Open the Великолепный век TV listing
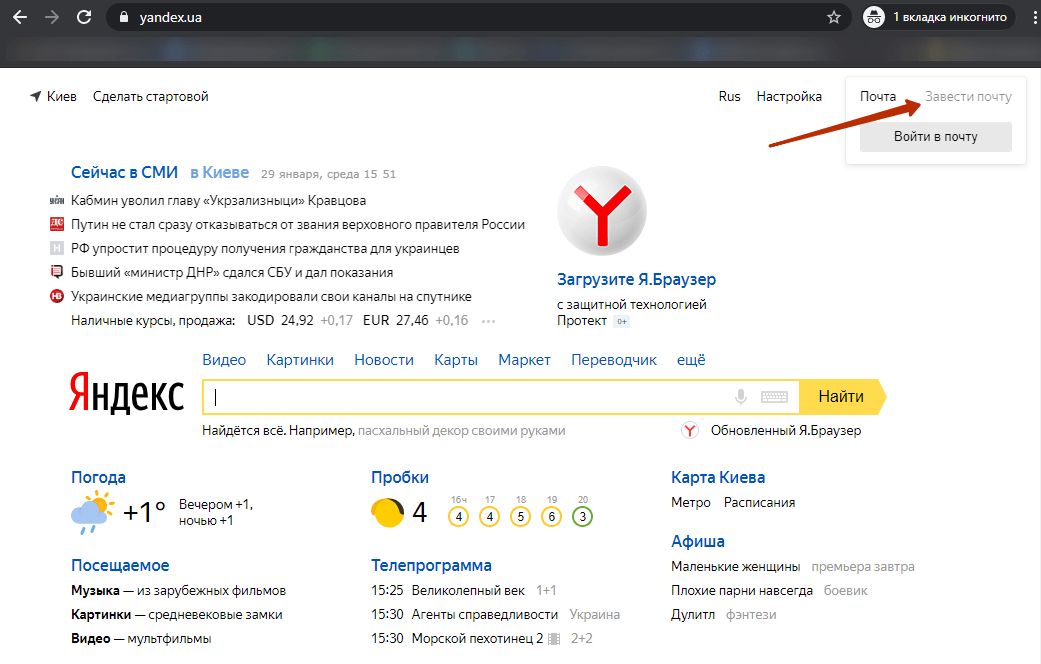The image size is (1041, 664). point(468,590)
